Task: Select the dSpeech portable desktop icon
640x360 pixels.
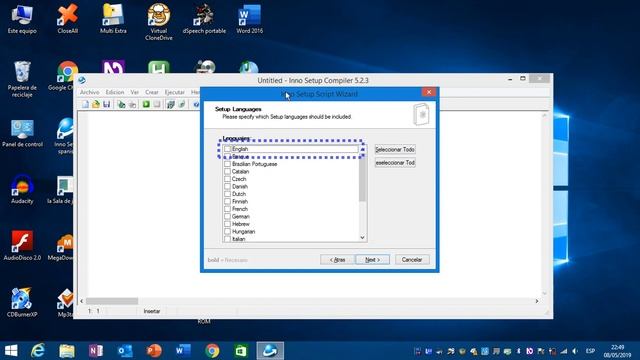Action: (x=204, y=19)
